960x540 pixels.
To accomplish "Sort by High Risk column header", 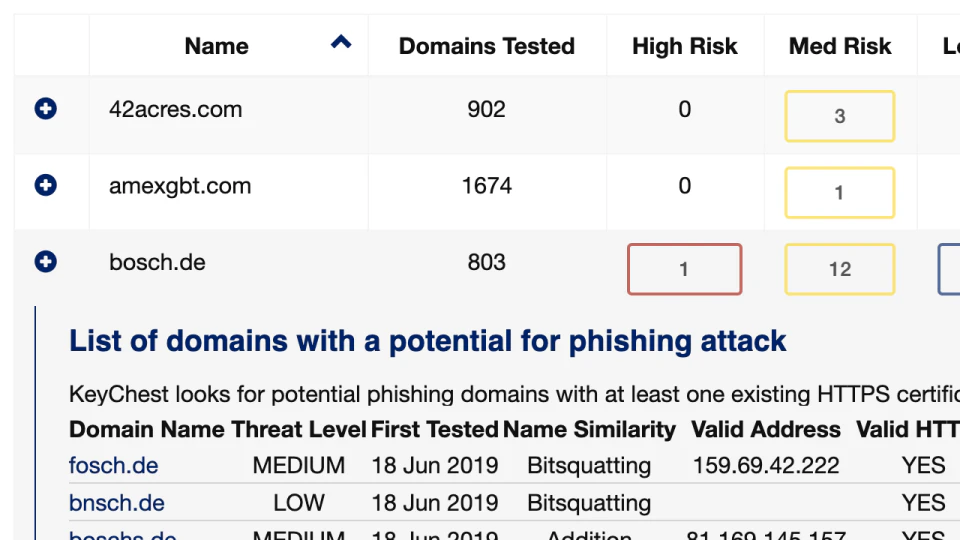I will tap(684, 46).
